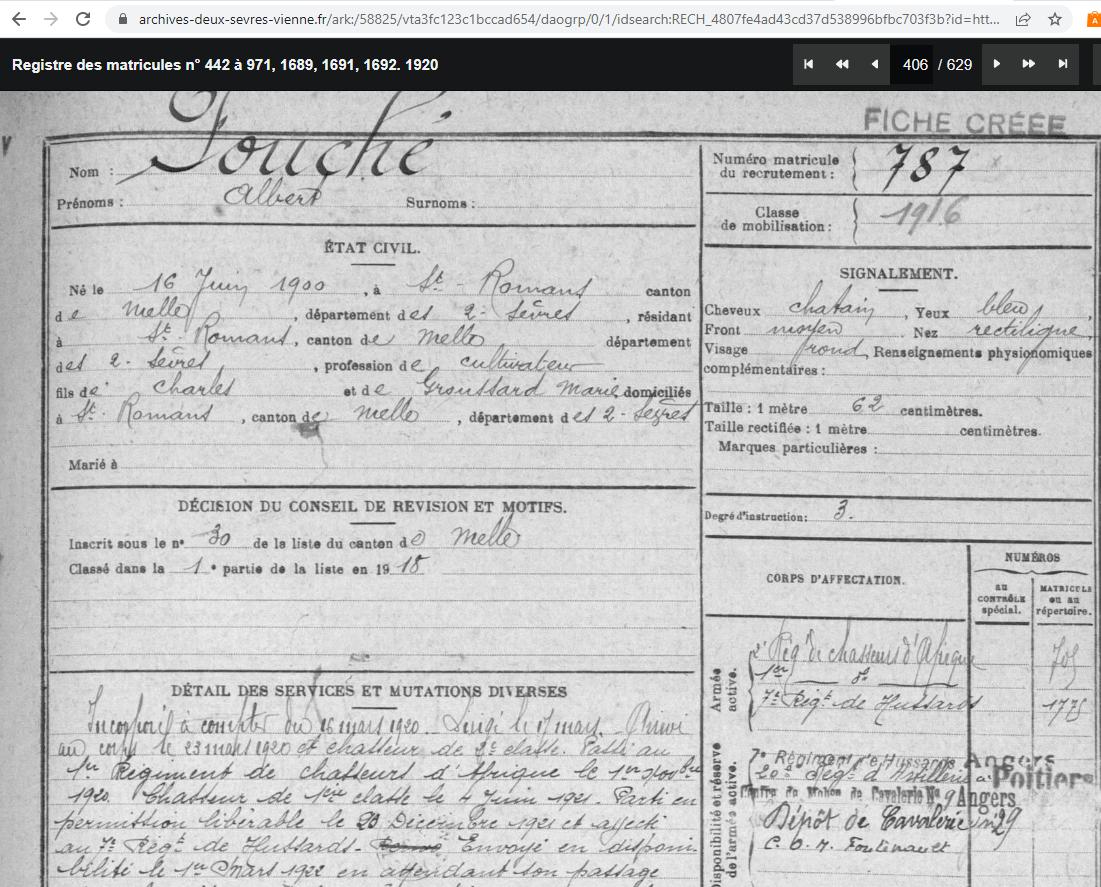Click the "Front" label
The image size is (1101, 887).
point(723,329)
